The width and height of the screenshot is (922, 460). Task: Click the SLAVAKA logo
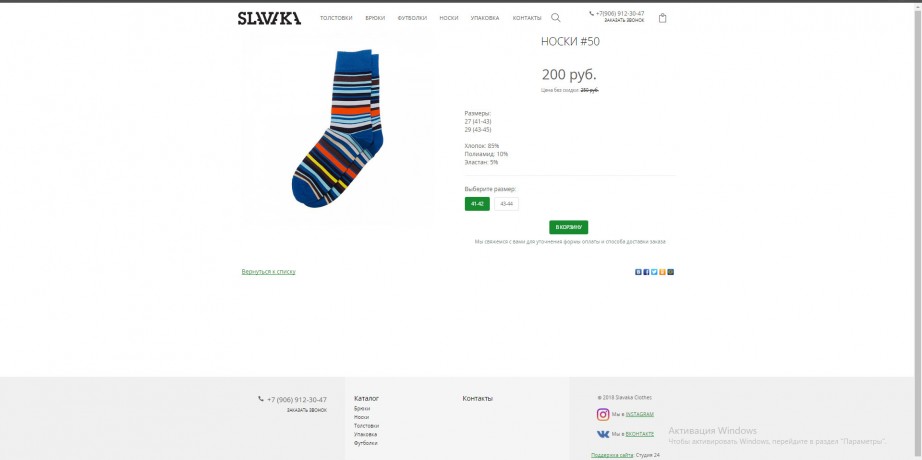click(x=269, y=18)
